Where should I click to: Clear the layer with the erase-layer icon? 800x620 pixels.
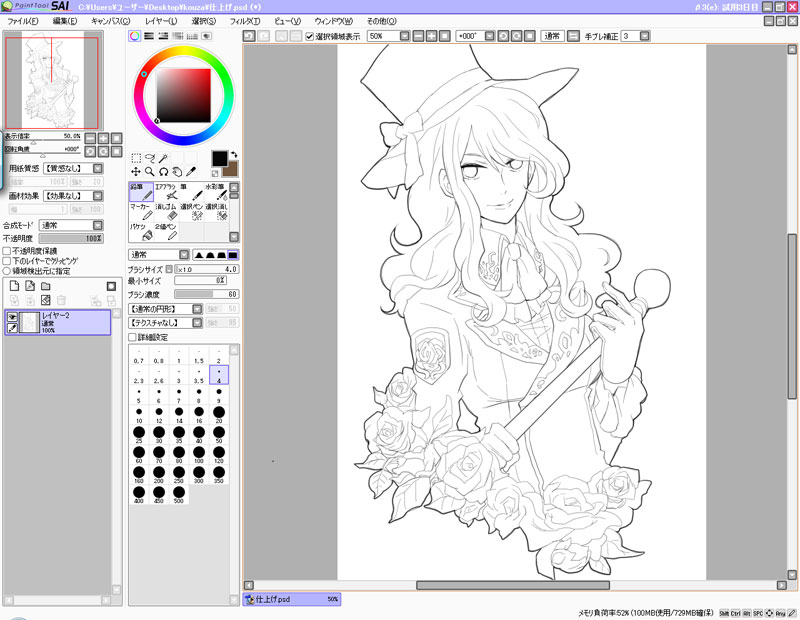coord(46,300)
